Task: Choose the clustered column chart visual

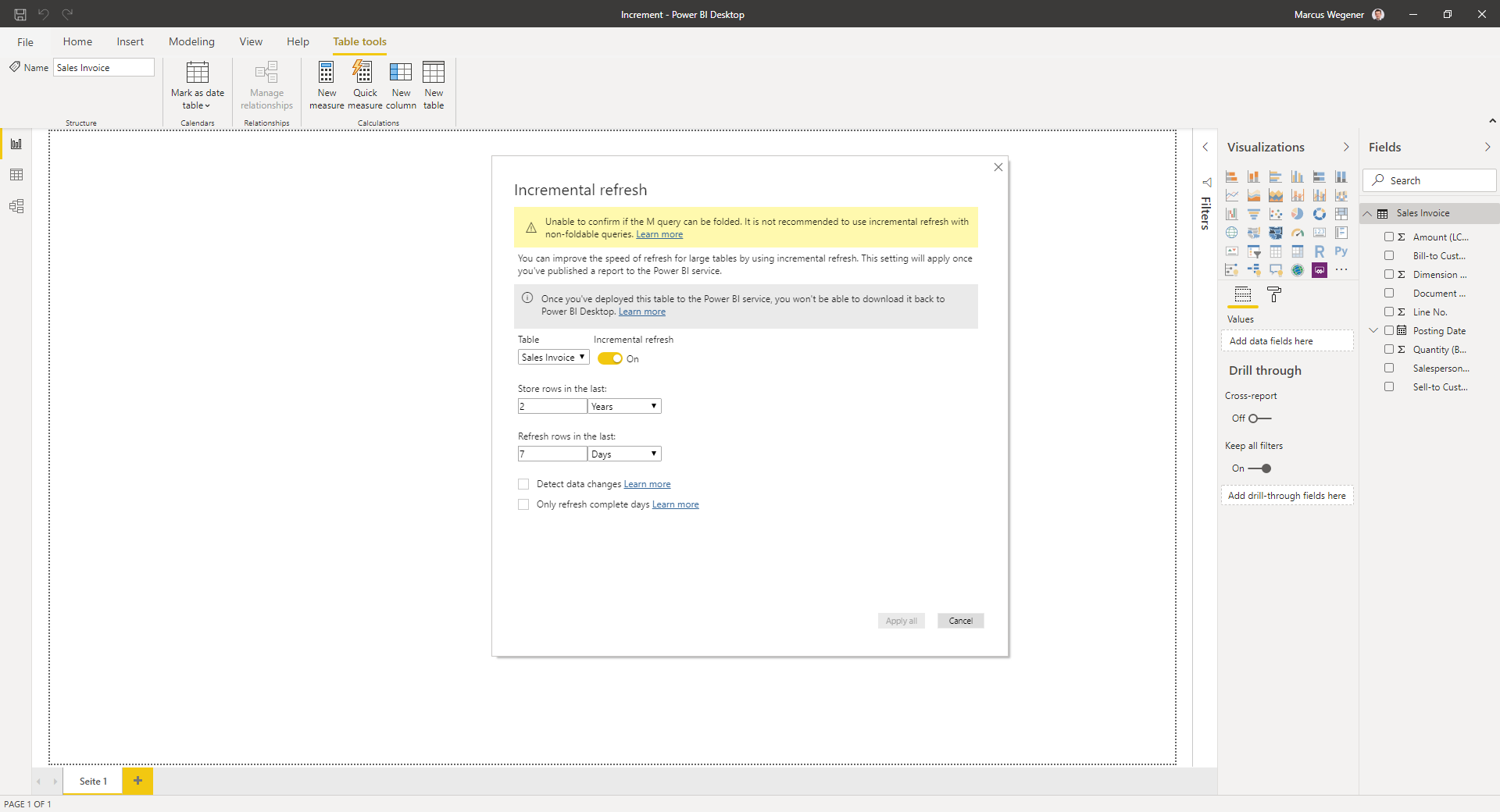Action: point(1298,176)
